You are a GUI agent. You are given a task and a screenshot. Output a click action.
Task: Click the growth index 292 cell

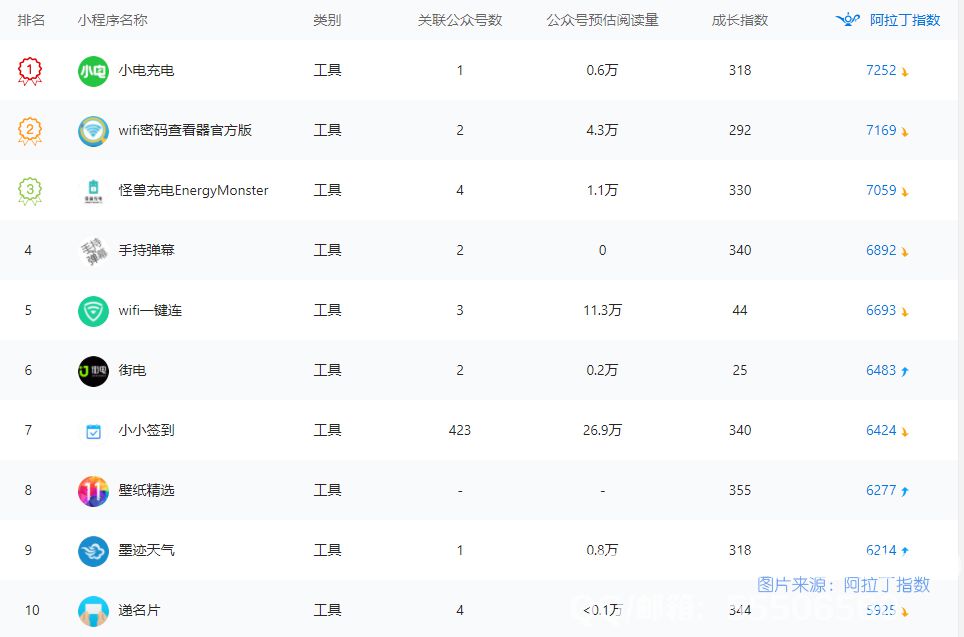point(740,130)
